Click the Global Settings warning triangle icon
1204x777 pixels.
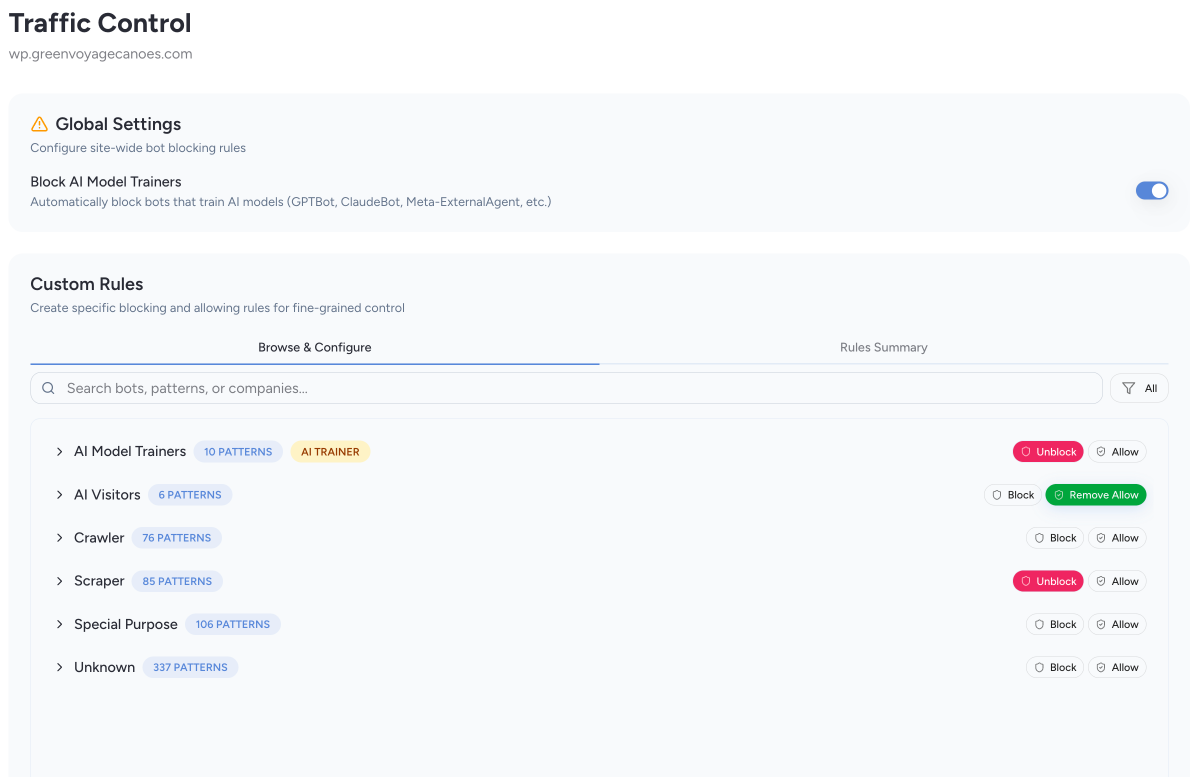coord(39,124)
